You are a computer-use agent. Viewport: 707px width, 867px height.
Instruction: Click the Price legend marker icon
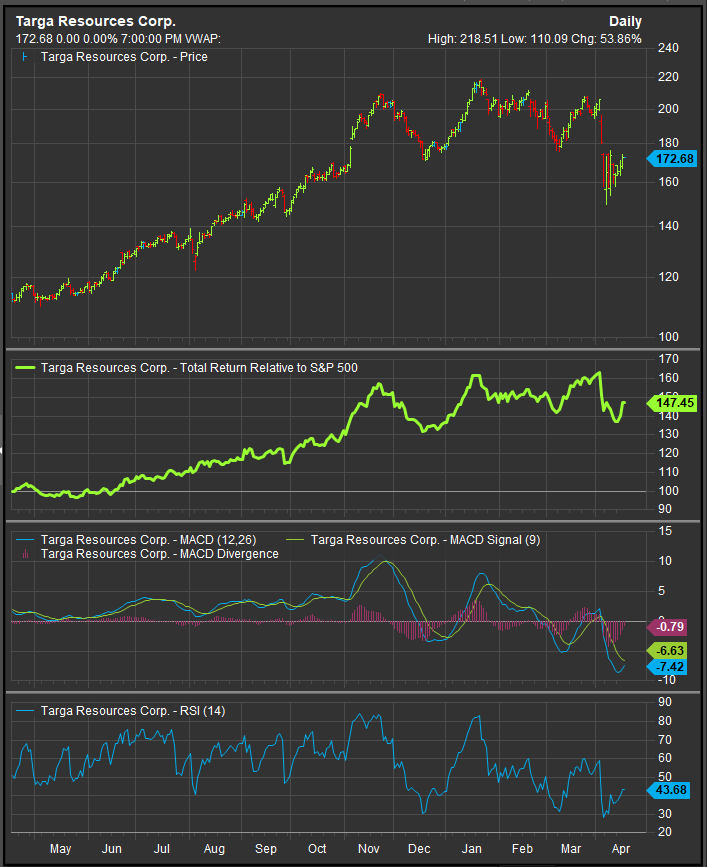pos(24,57)
